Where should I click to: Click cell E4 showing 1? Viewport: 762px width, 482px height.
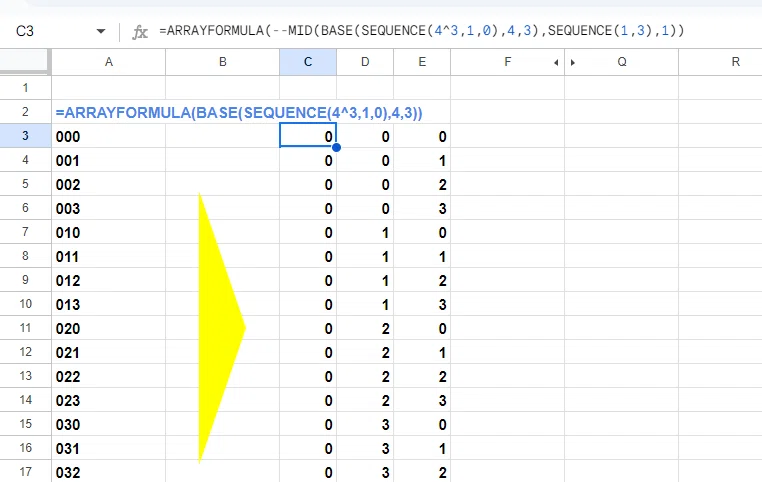coord(422,160)
